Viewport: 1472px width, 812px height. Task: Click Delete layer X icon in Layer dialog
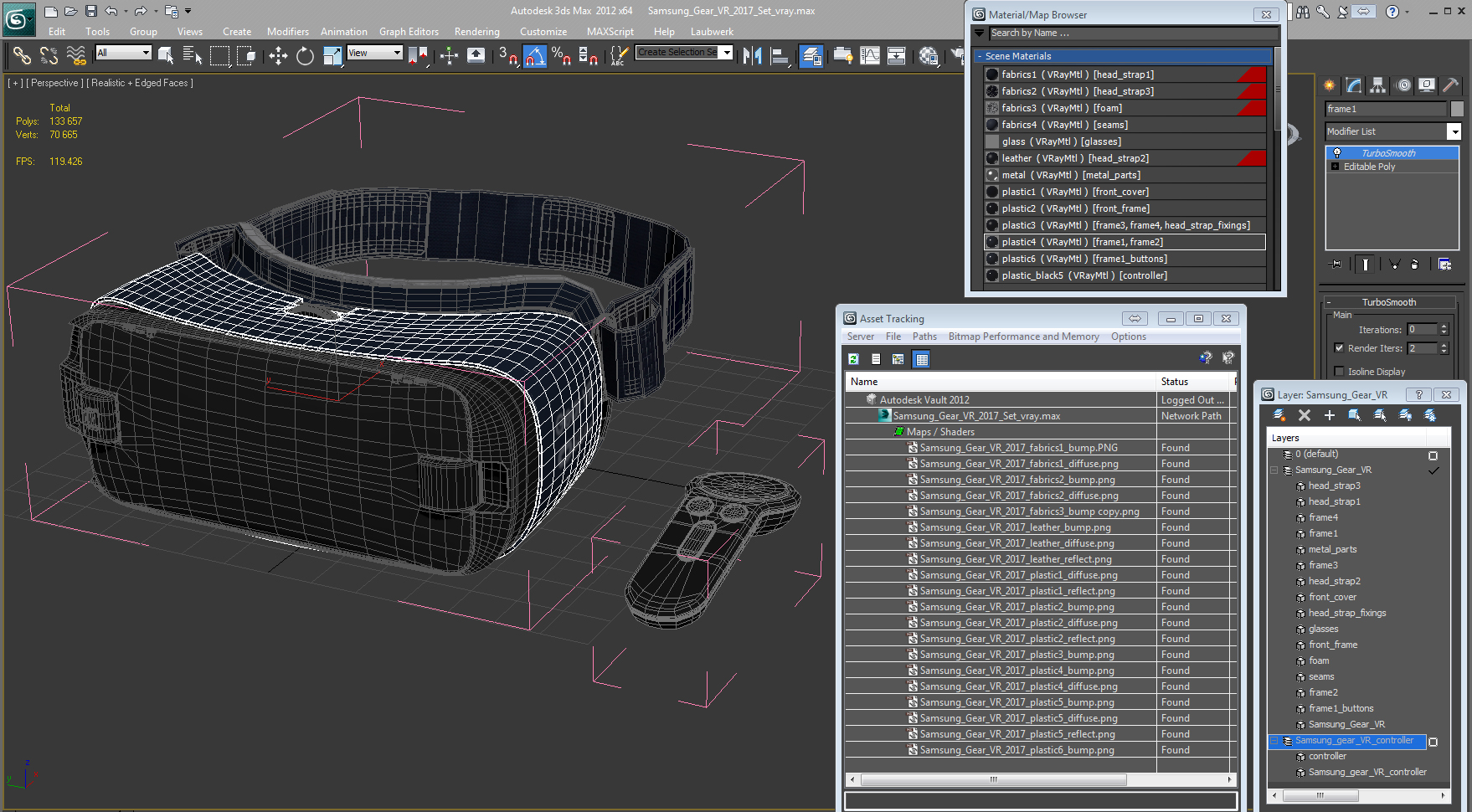pyautogui.click(x=1305, y=415)
